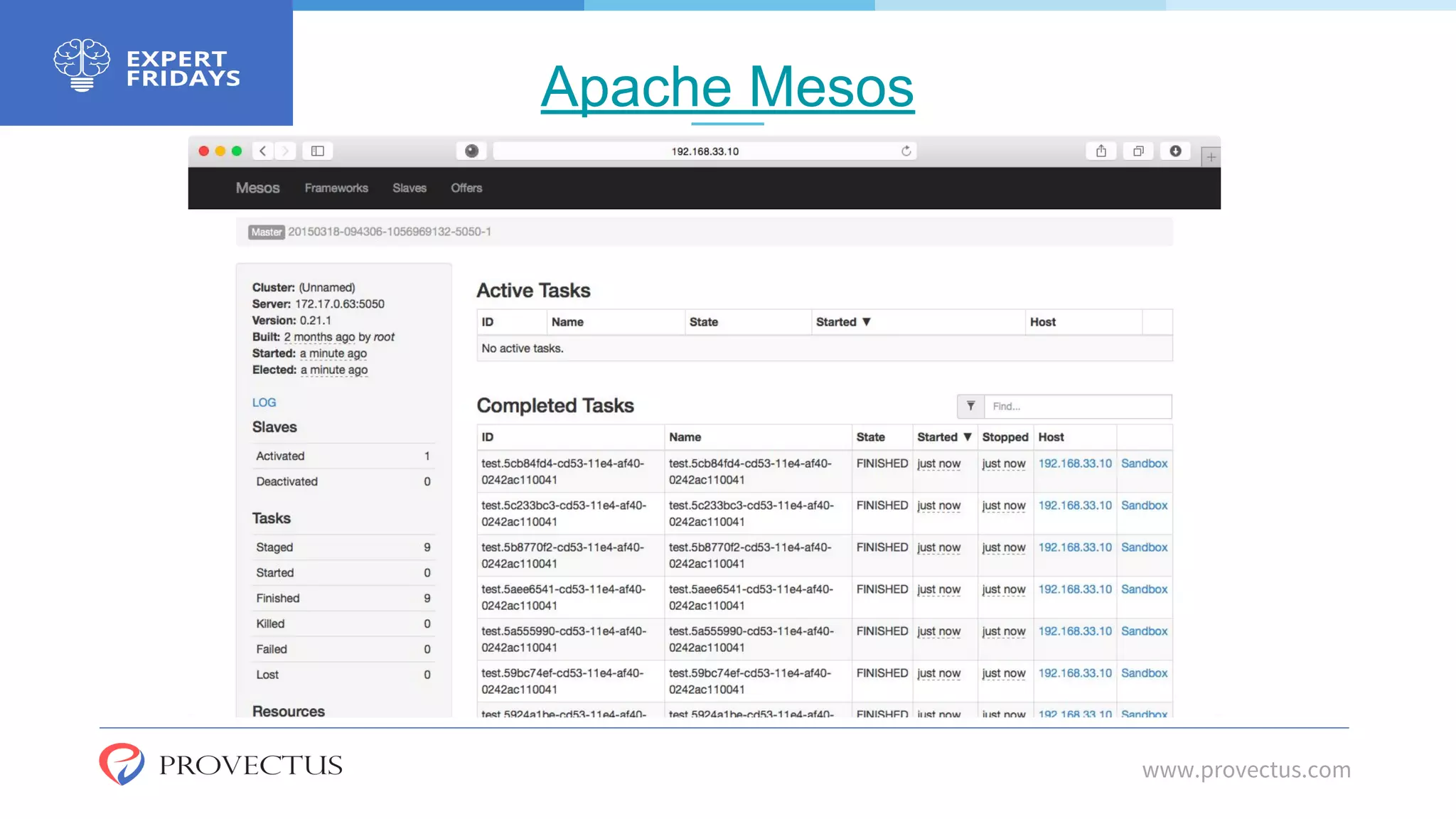Show all tabs icon in Safari

pyautogui.click(x=1138, y=151)
